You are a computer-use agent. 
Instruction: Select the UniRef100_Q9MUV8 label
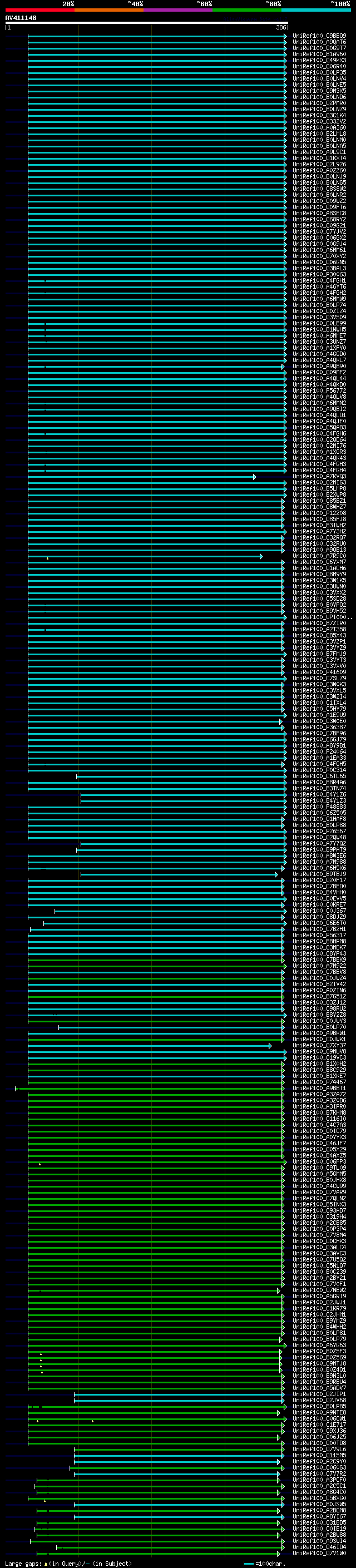click(319, 1051)
